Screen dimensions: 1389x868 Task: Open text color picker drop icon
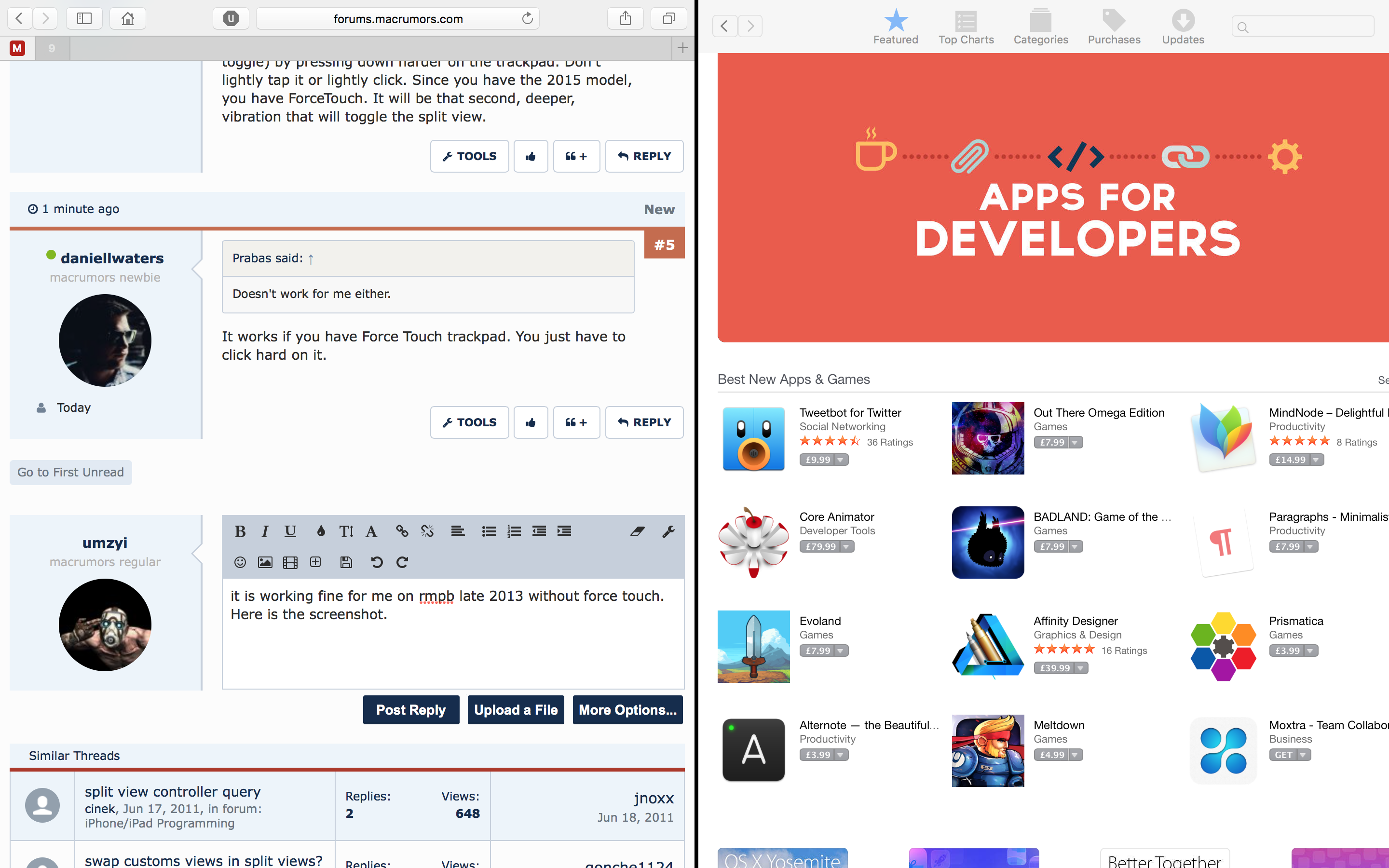pyautogui.click(x=321, y=531)
